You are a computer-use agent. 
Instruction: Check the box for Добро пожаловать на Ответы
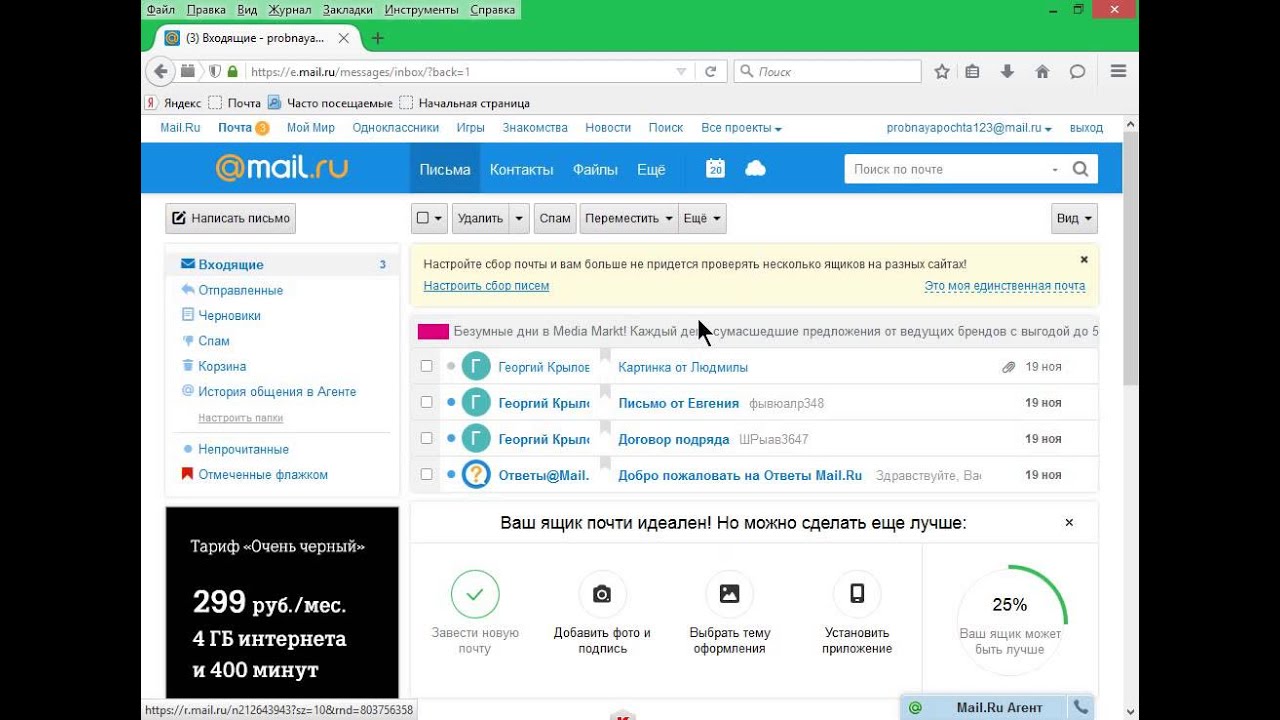(x=427, y=474)
